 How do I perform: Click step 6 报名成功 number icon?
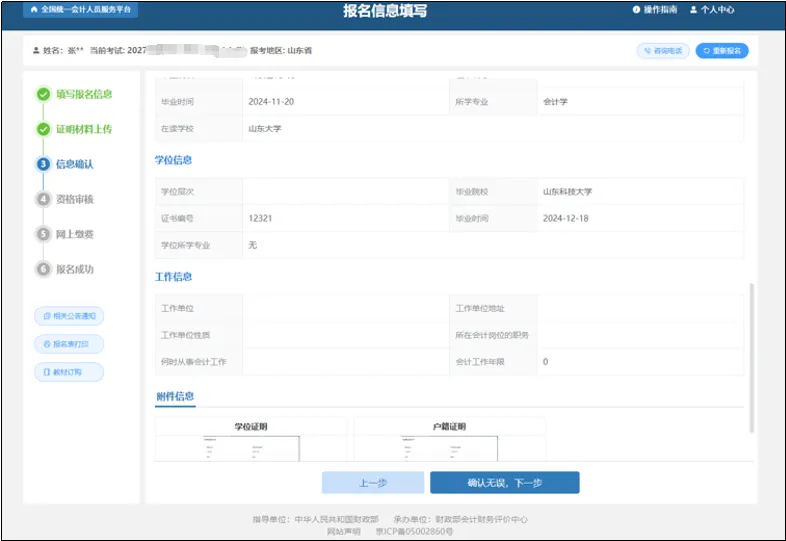click(x=44, y=269)
